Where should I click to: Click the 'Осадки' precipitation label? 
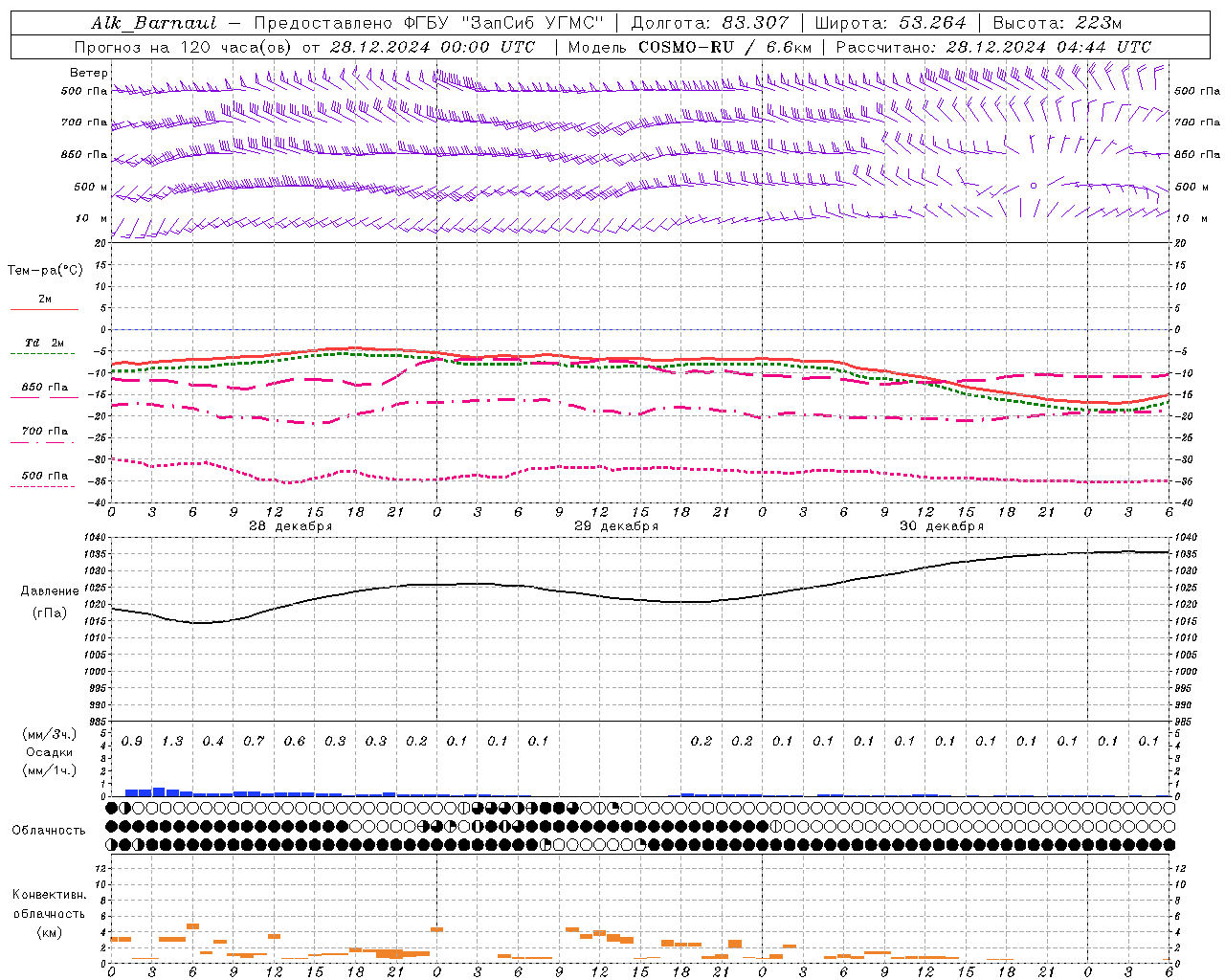click(x=49, y=752)
